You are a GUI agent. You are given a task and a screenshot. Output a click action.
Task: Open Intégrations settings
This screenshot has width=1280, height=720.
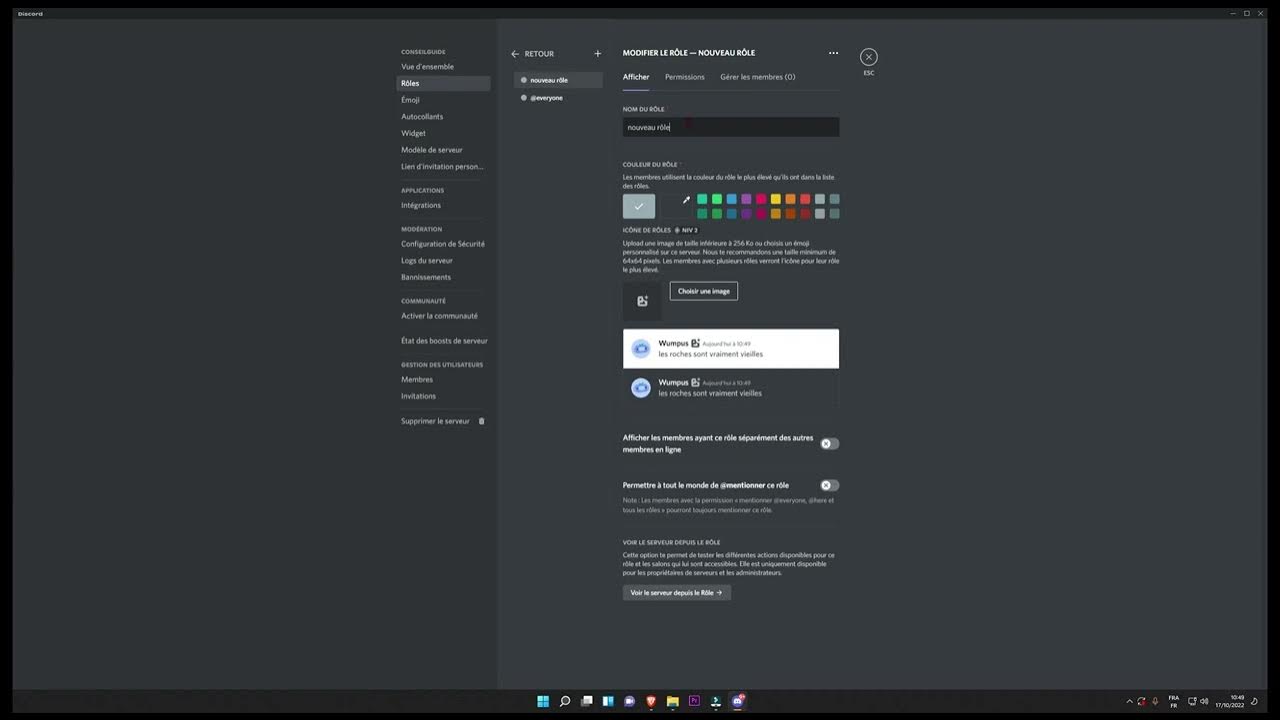(443, 205)
